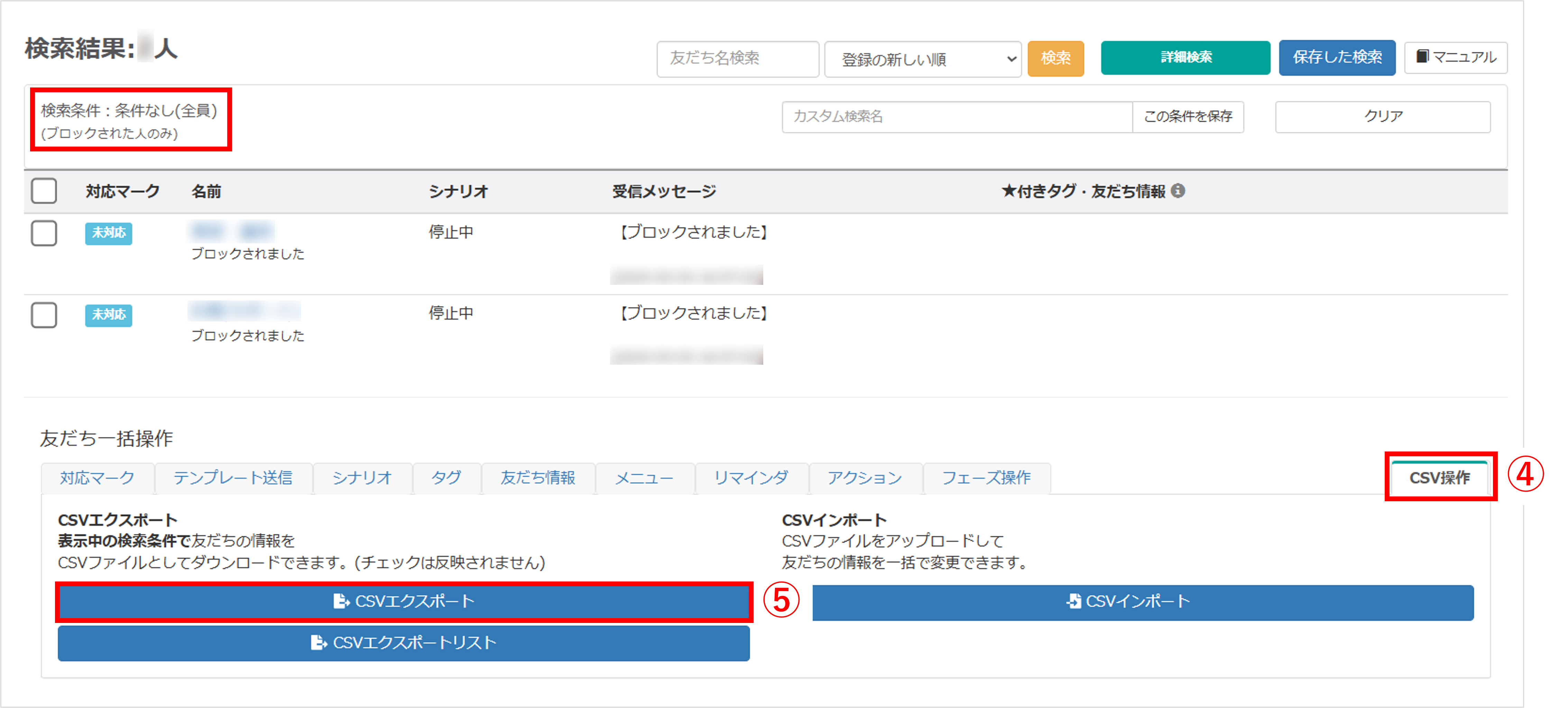
Task: Switch to the CSV操作 tab
Action: point(1440,477)
